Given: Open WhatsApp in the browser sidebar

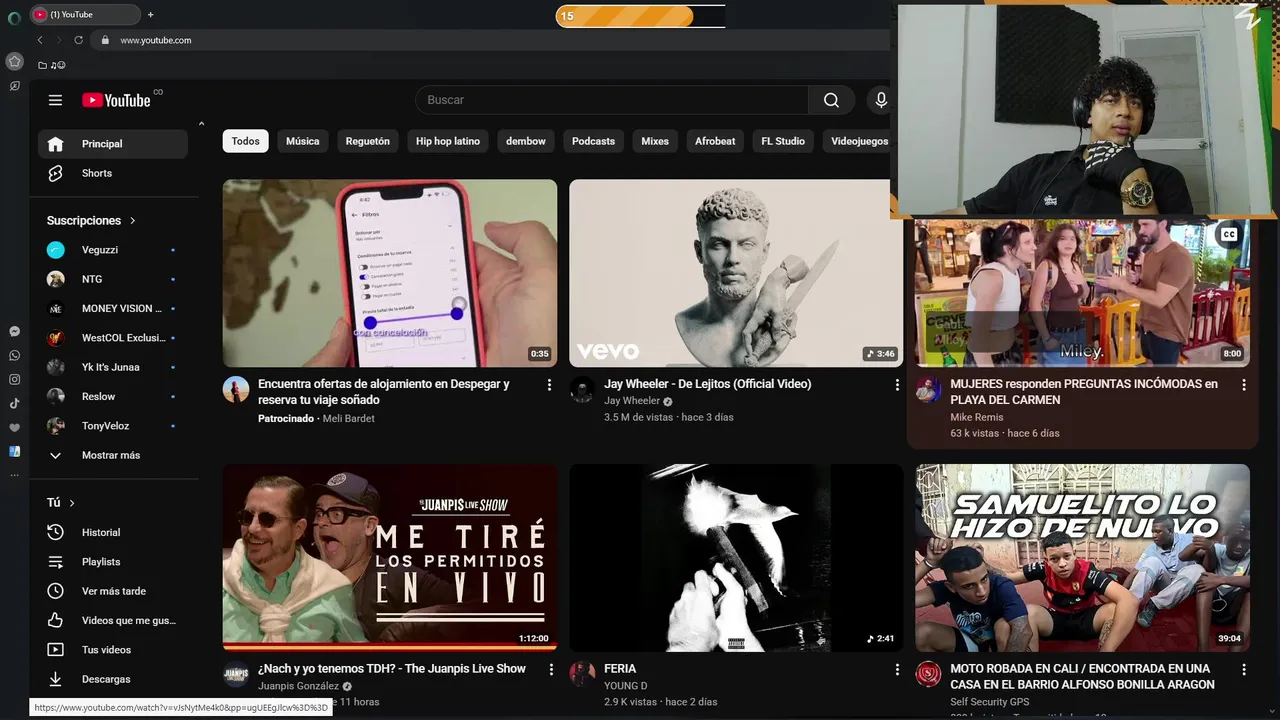Looking at the screenshot, I should [x=14, y=355].
